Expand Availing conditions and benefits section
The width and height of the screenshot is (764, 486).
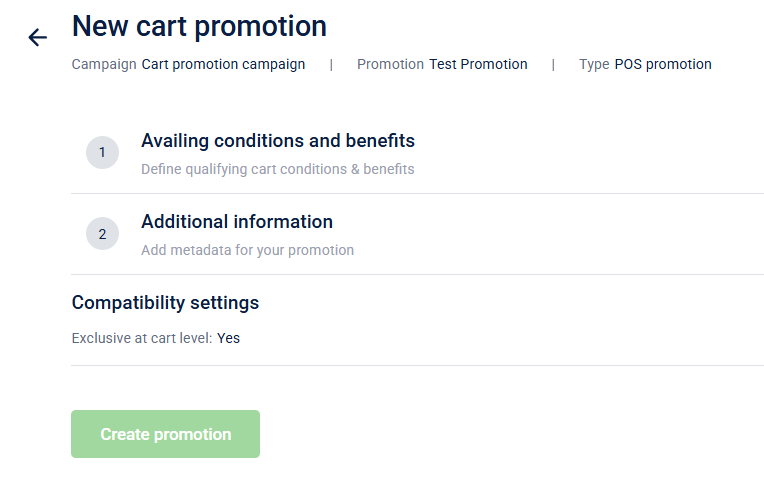coord(277,141)
